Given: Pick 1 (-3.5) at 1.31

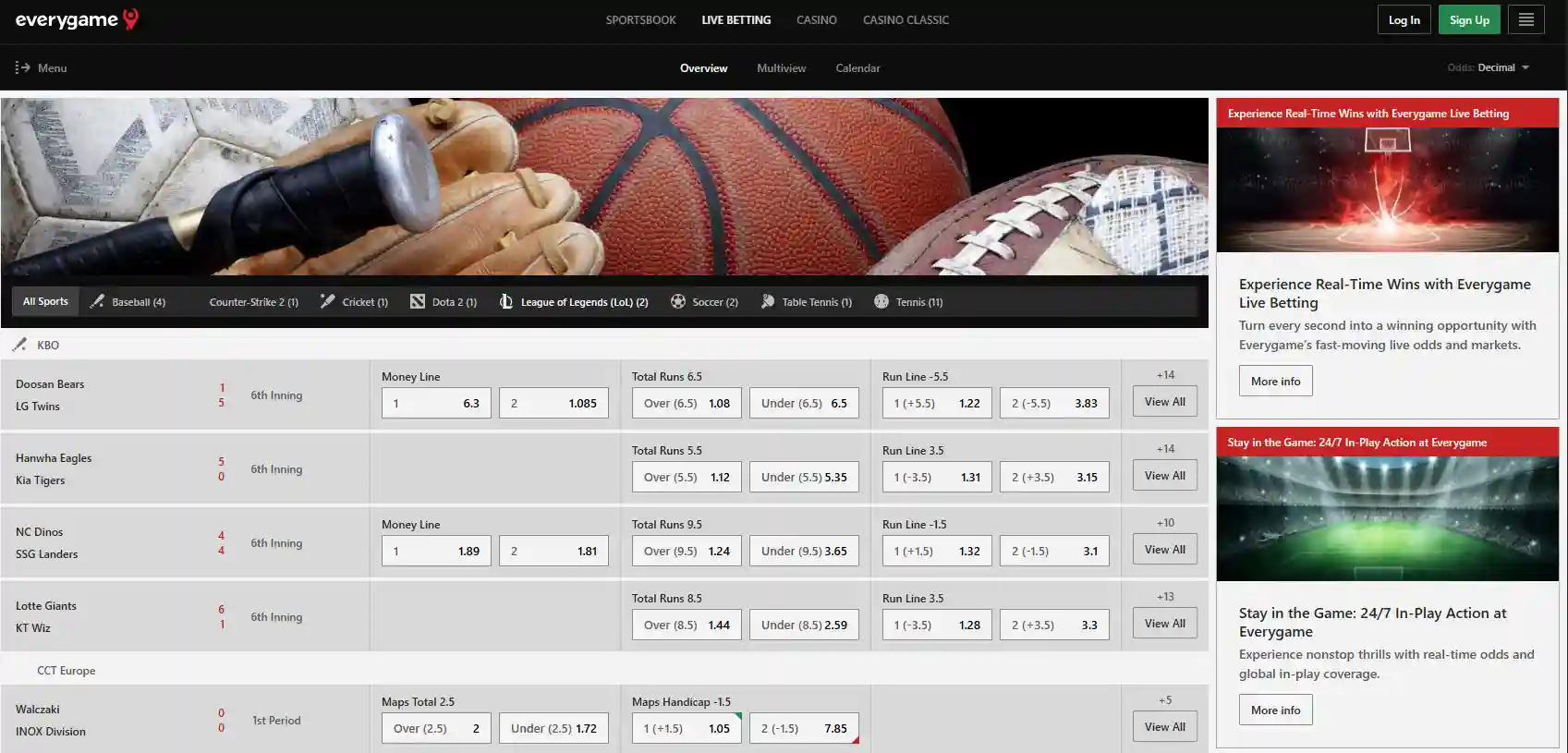Looking at the screenshot, I should click(937, 477).
